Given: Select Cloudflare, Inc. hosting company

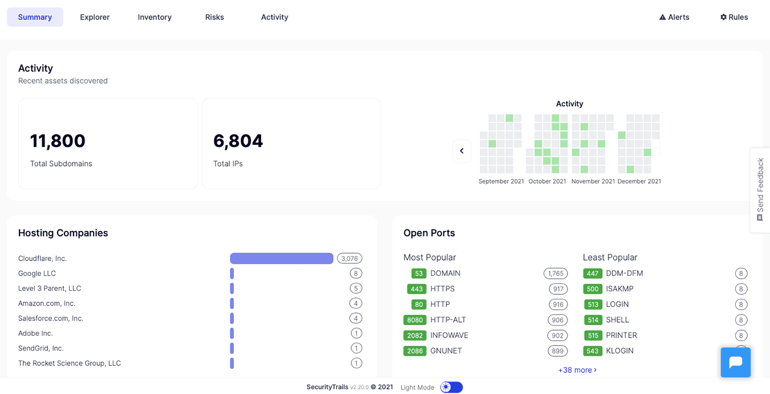Looking at the screenshot, I should [x=42, y=258].
